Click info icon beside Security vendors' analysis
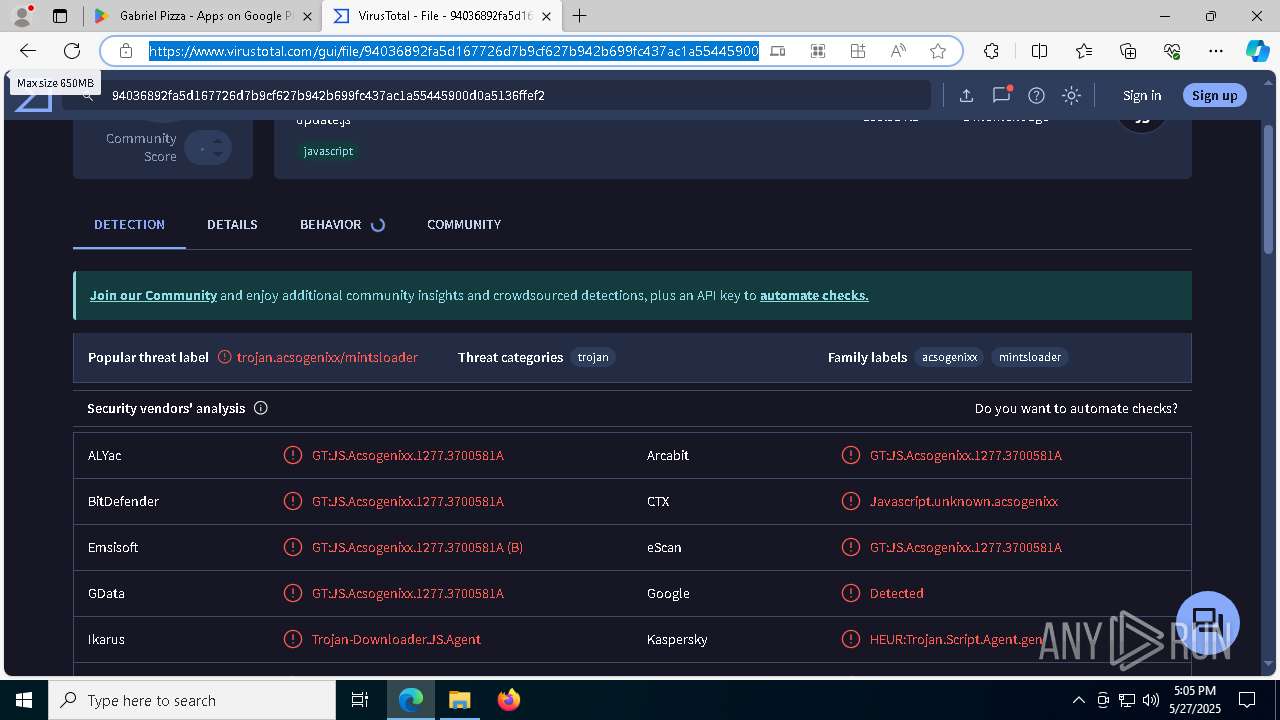The image size is (1280, 720). tap(261, 408)
